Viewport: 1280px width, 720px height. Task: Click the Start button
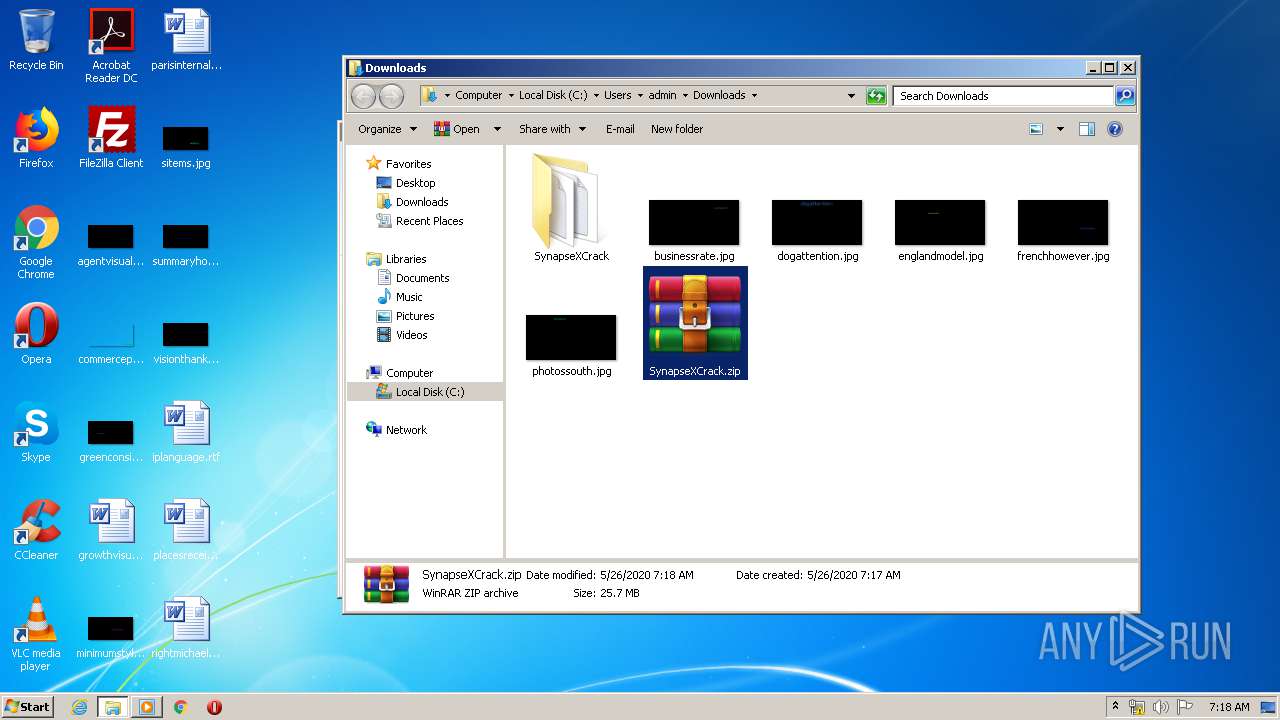(x=28, y=707)
